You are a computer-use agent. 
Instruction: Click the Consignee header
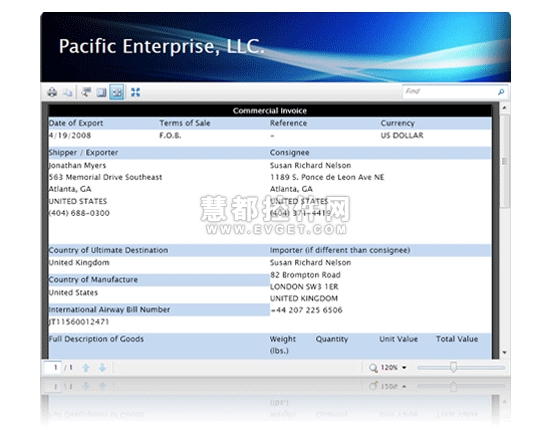coord(289,153)
